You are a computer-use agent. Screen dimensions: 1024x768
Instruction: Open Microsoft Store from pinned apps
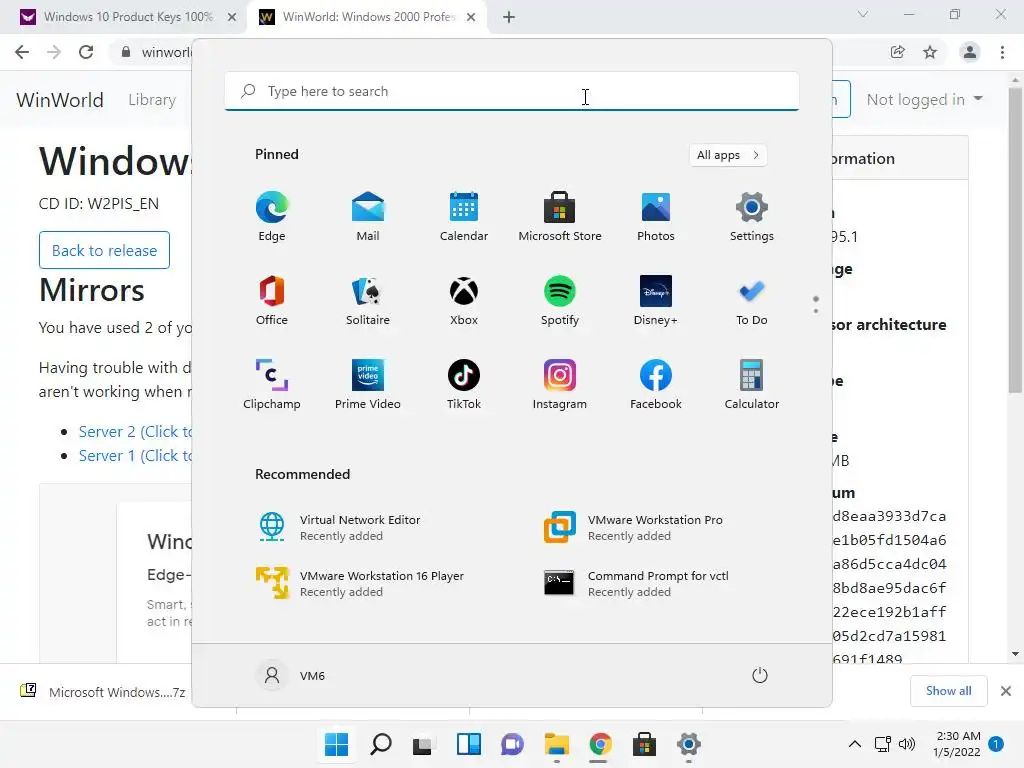(x=560, y=216)
